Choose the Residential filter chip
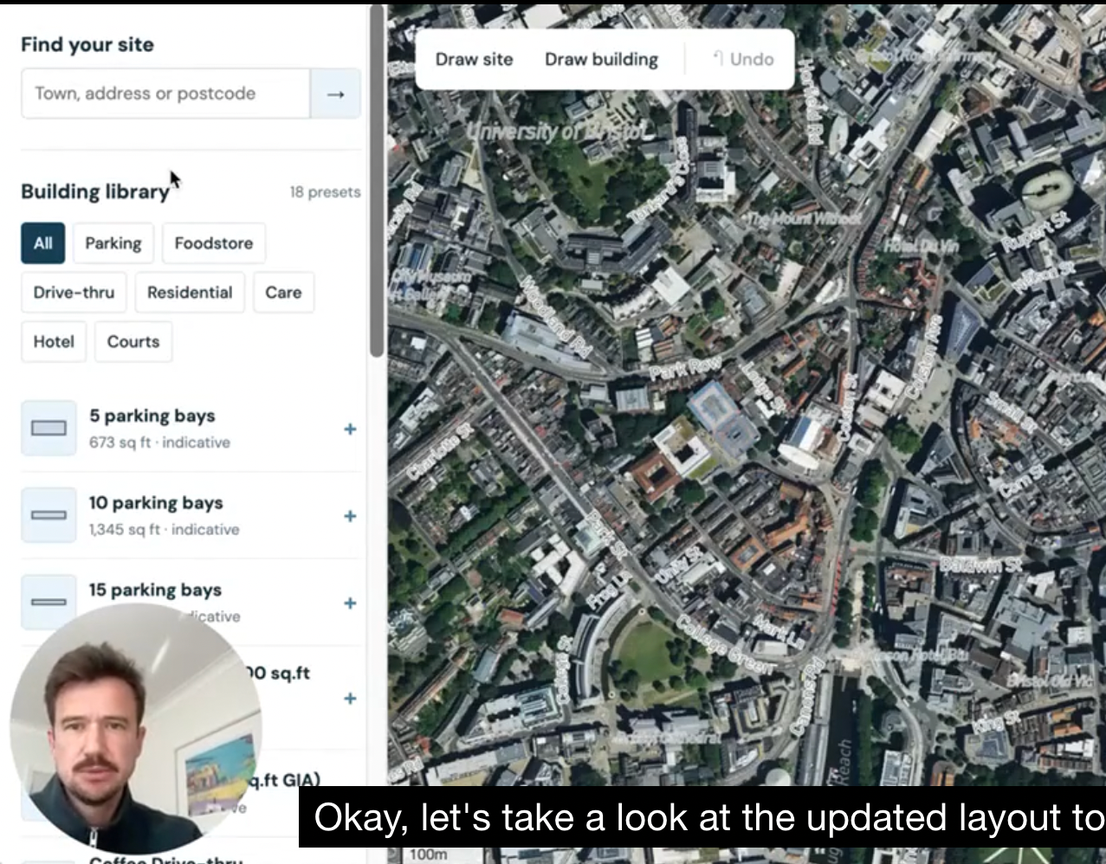Image resolution: width=1106 pixels, height=864 pixels. coord(190,293)
